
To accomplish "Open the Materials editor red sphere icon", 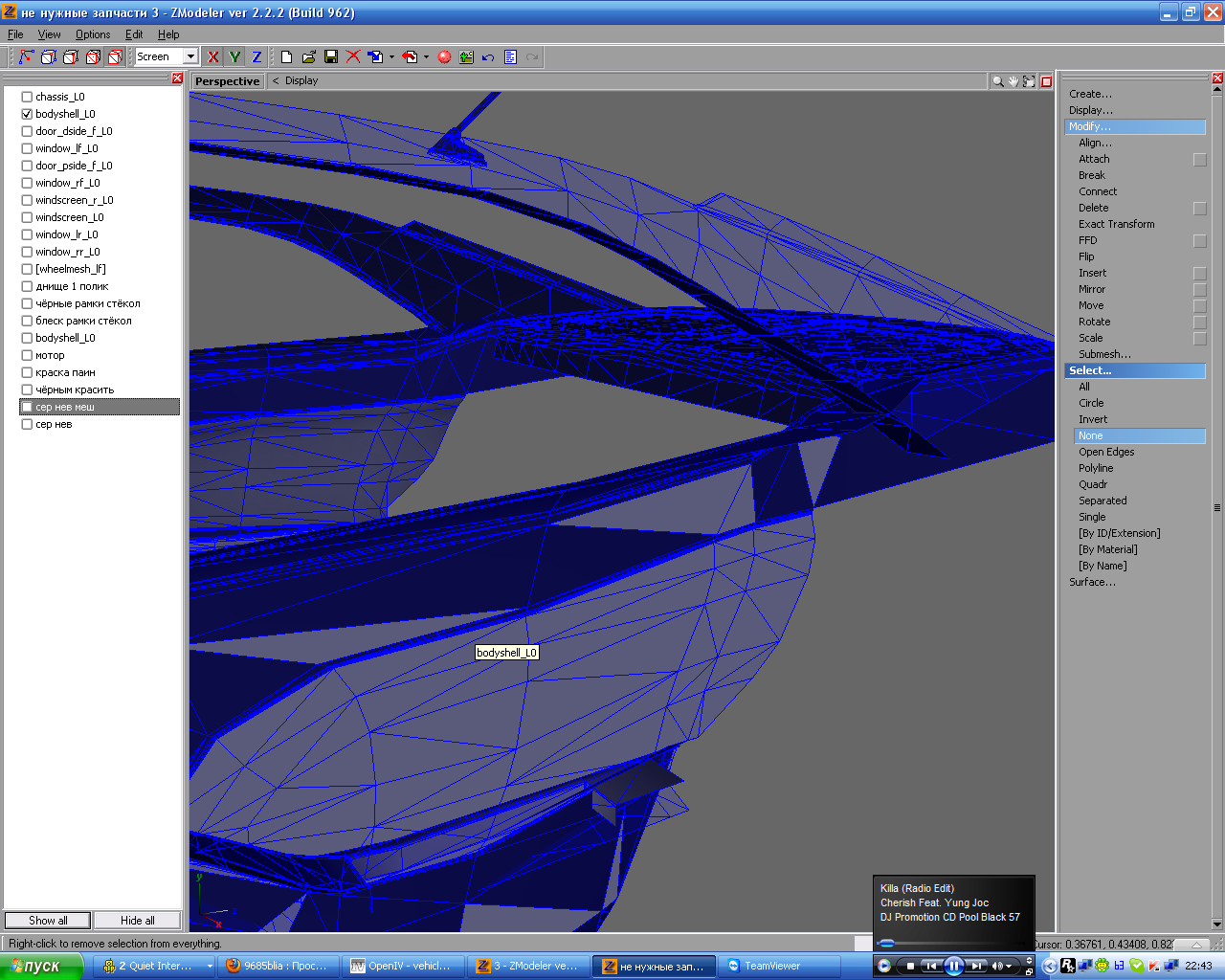I will (444, 57).
